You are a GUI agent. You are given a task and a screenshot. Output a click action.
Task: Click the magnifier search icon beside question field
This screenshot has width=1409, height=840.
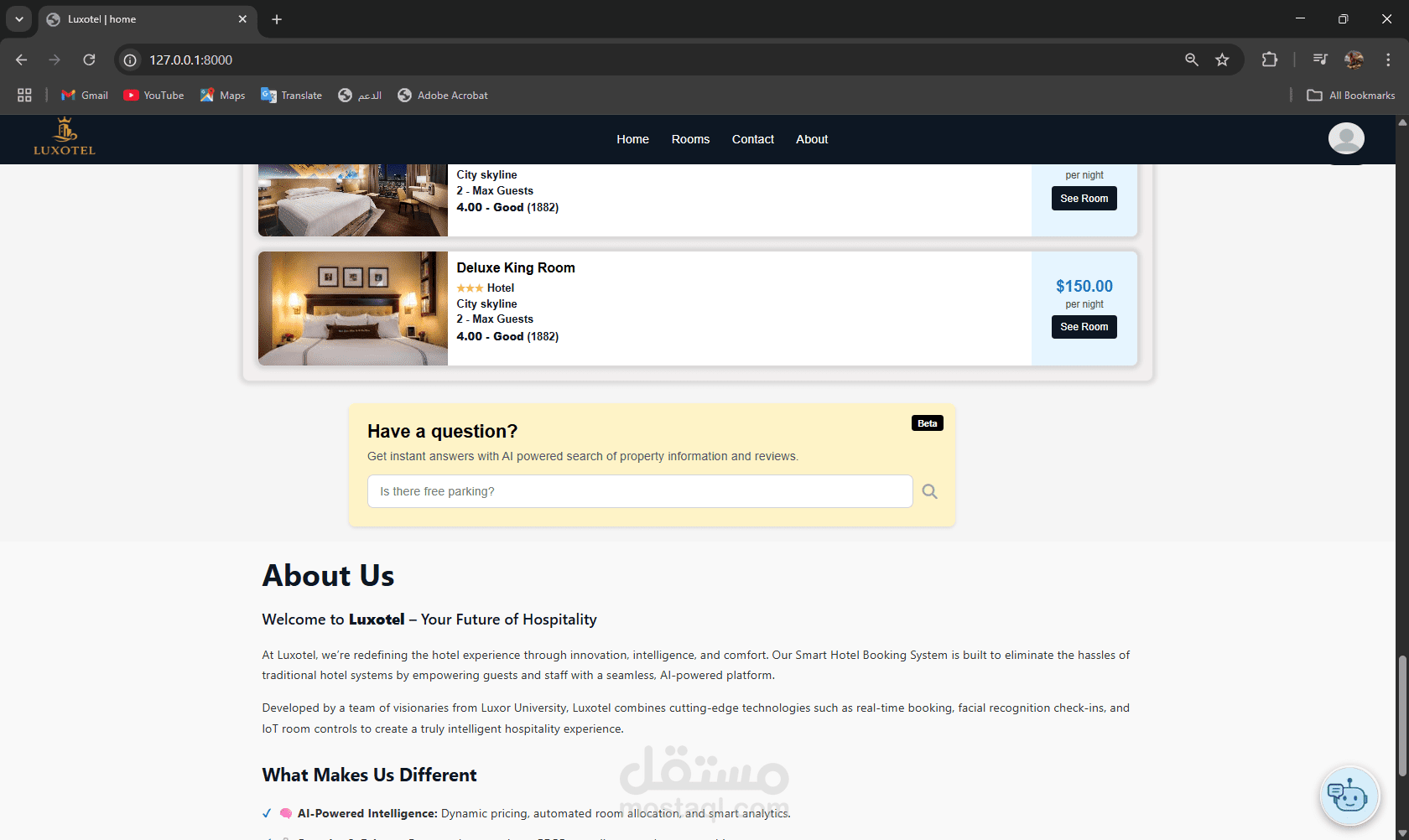coord(930,491)
